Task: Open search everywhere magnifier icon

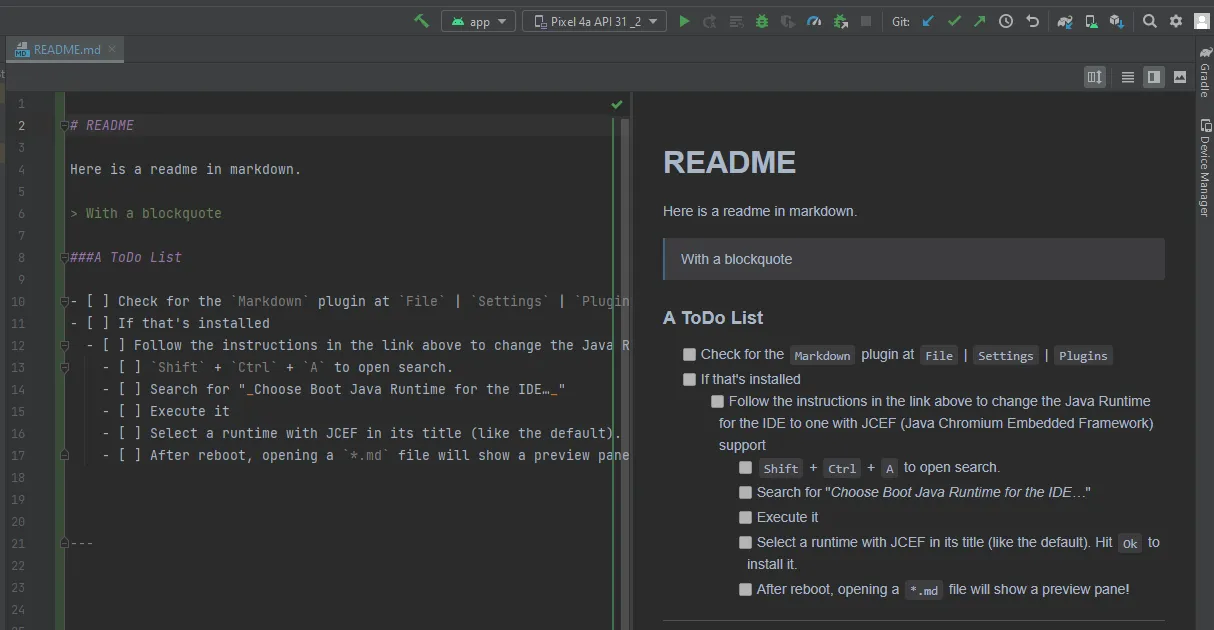Action: tap(1150, 21)
